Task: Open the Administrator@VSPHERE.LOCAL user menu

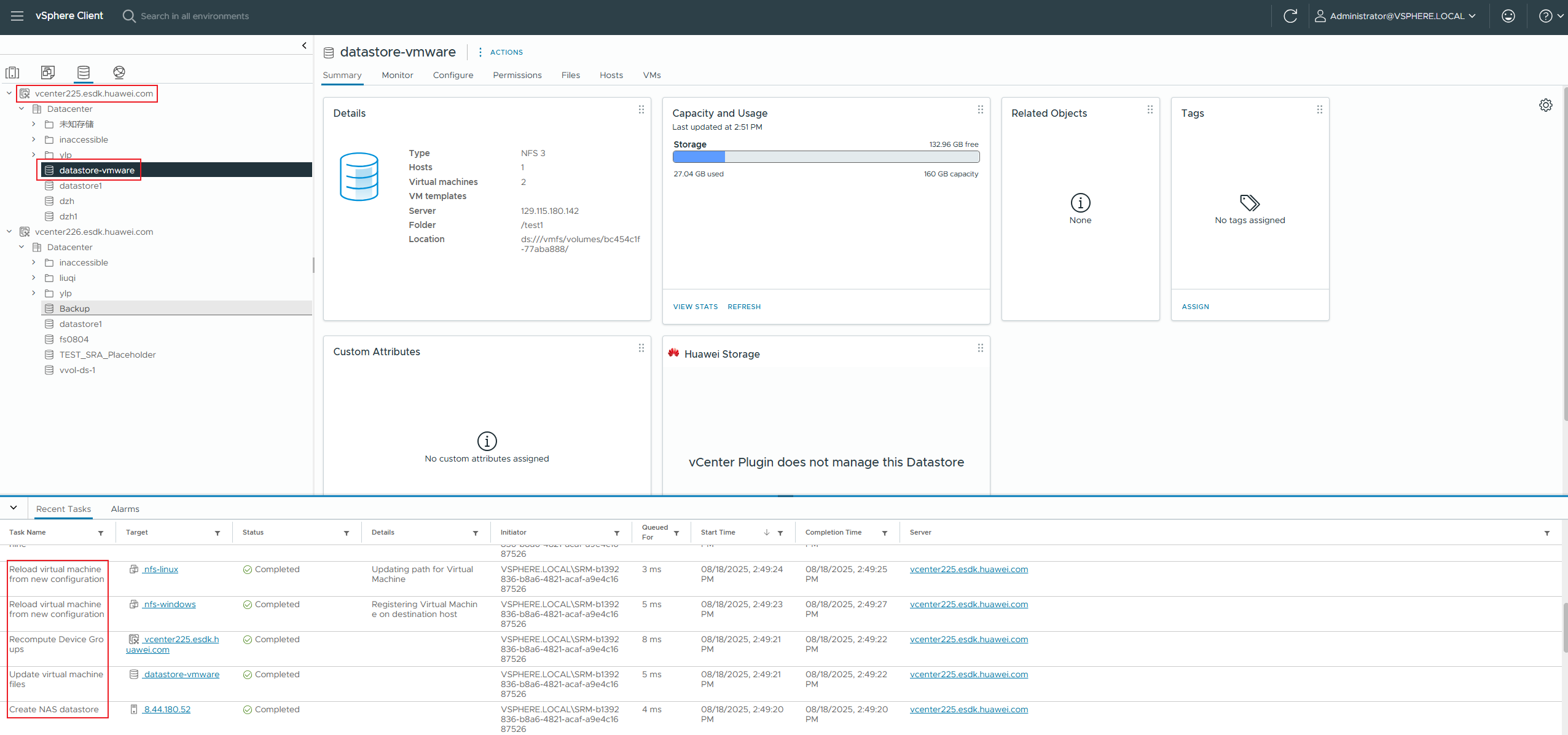Action: tap(1395, 16)
